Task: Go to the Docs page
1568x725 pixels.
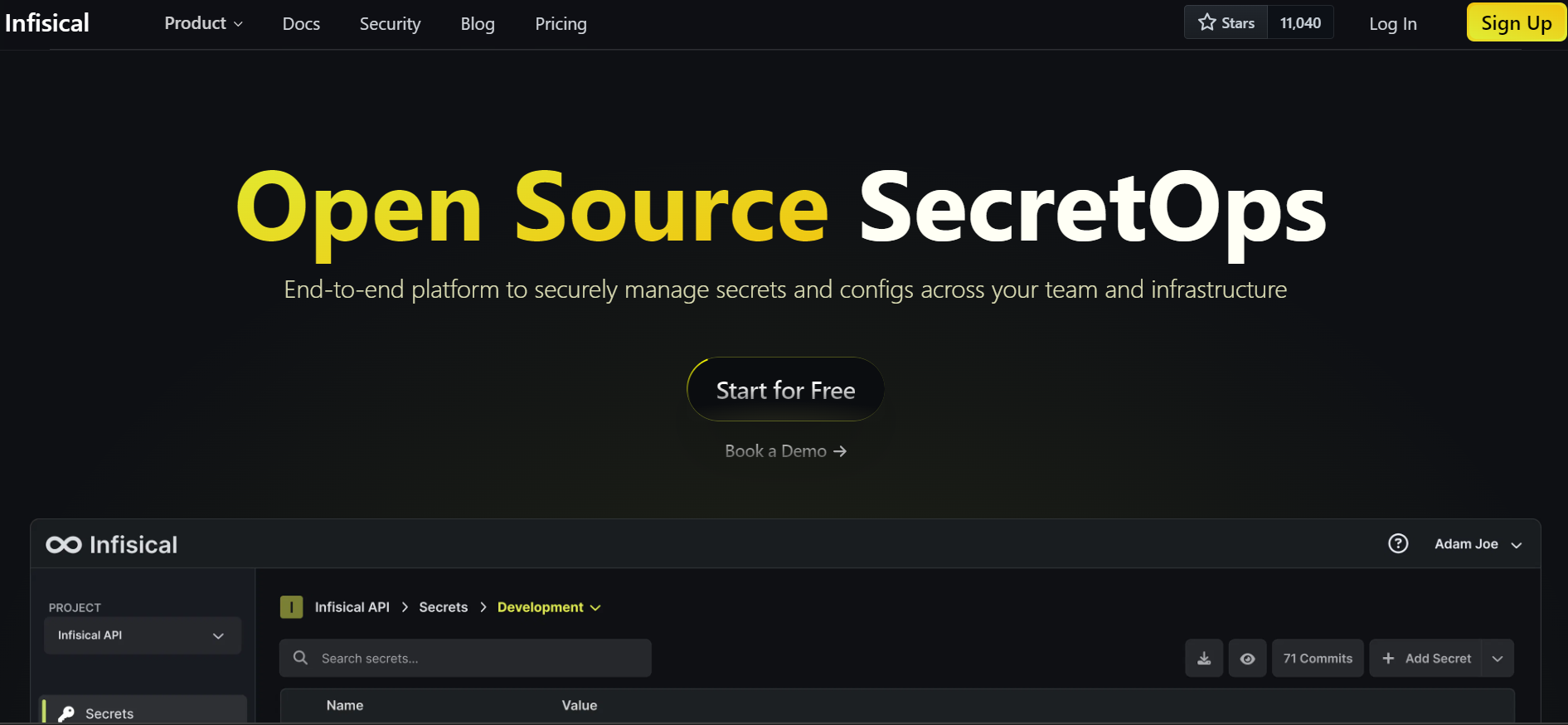Action: tap(301, 24)
